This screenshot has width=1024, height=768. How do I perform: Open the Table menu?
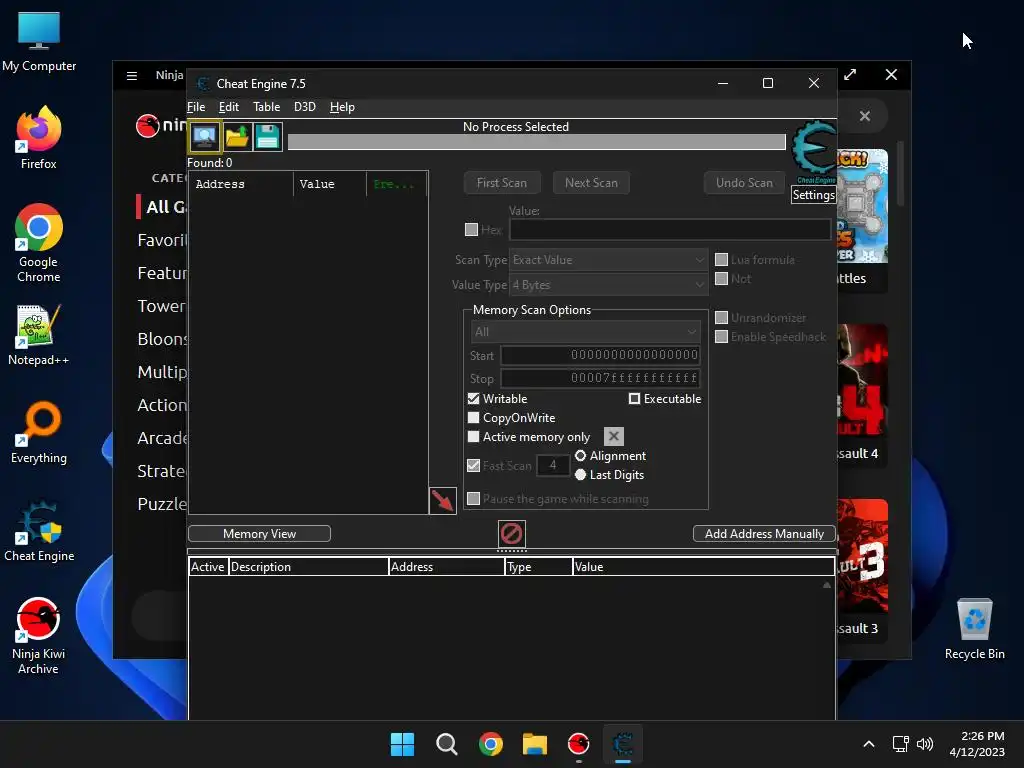pyautogui.click(x=266, y=106)
